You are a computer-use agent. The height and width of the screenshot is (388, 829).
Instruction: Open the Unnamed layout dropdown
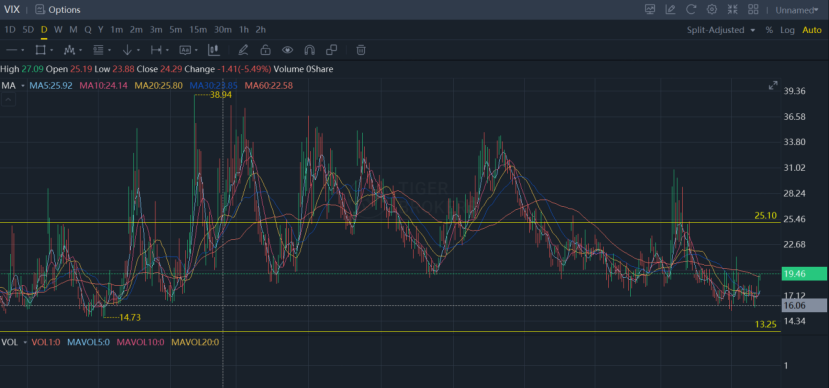point(797,10)
